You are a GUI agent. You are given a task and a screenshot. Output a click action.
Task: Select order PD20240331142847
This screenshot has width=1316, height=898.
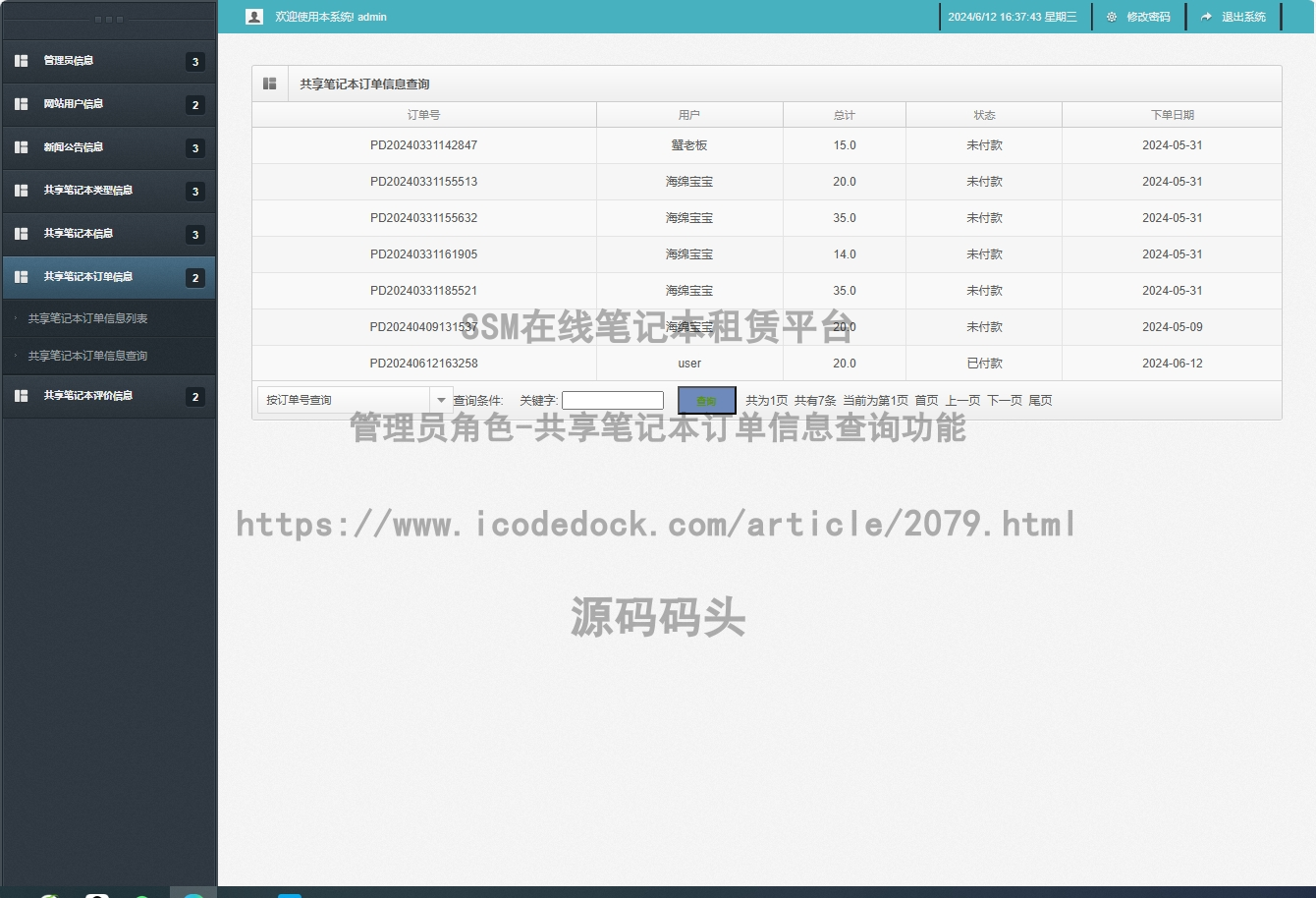(423, 145)
